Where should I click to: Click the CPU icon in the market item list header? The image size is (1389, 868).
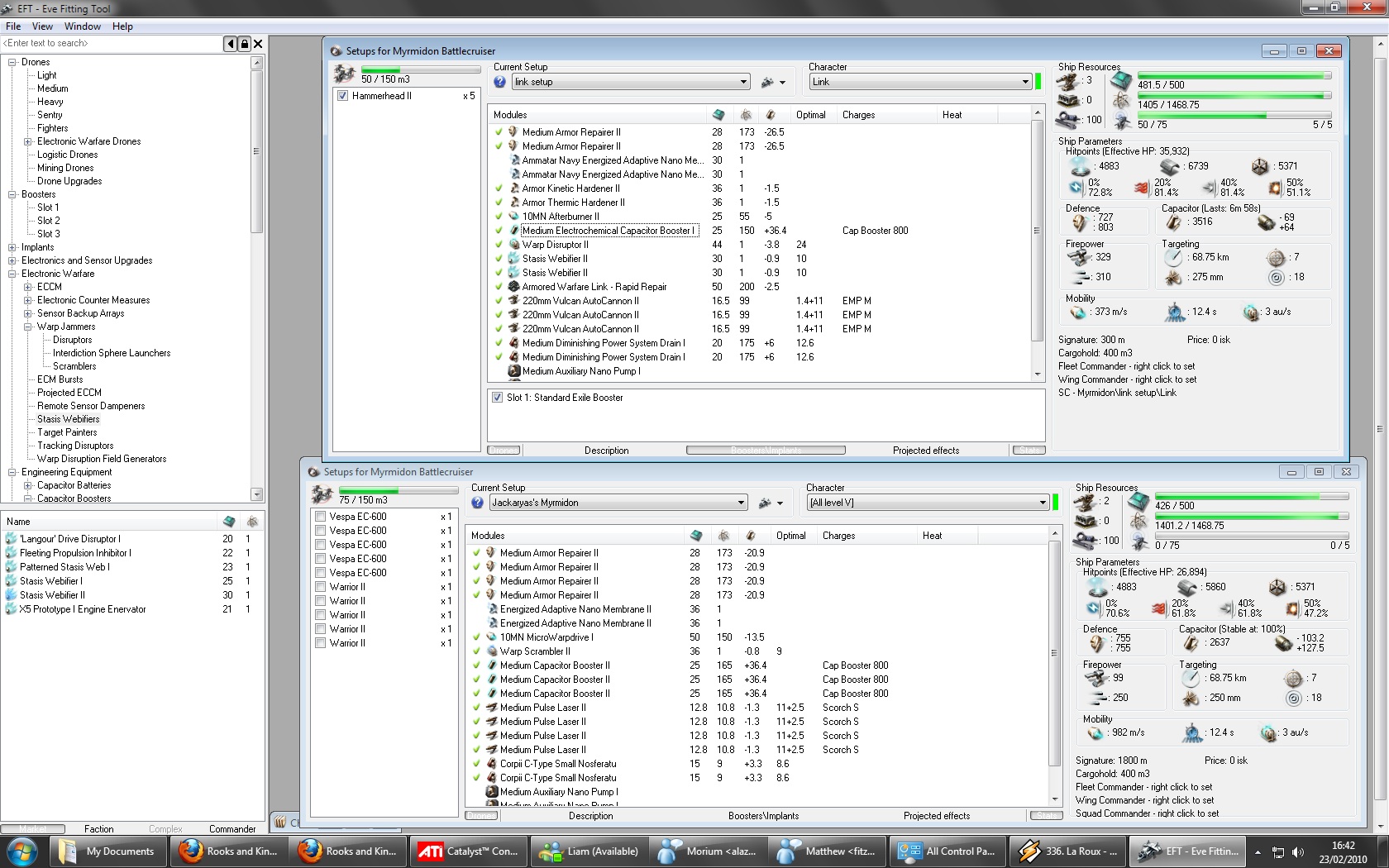point(229,522)
